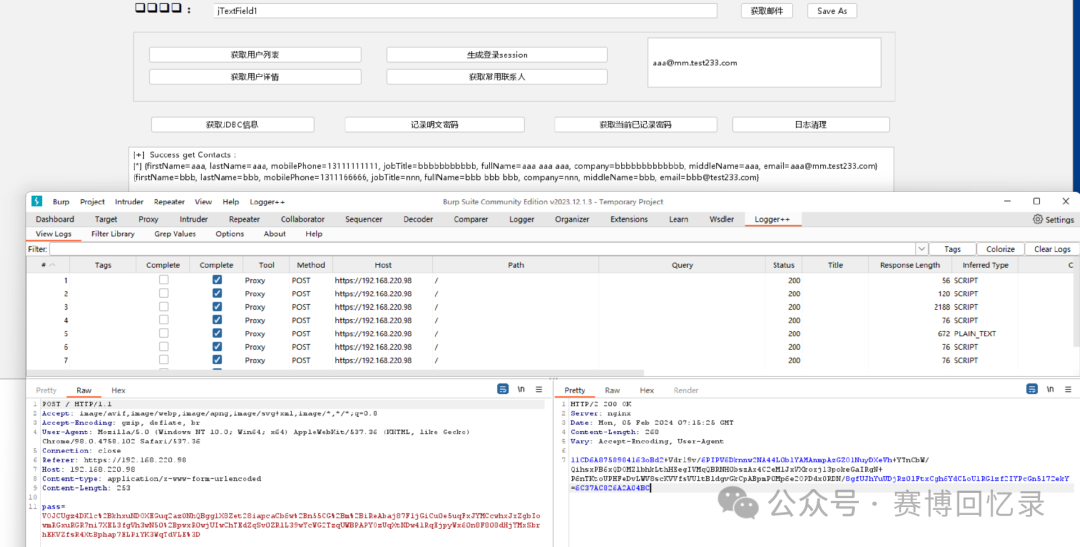
Task: Show request in Pretty view
Action: 46,390
